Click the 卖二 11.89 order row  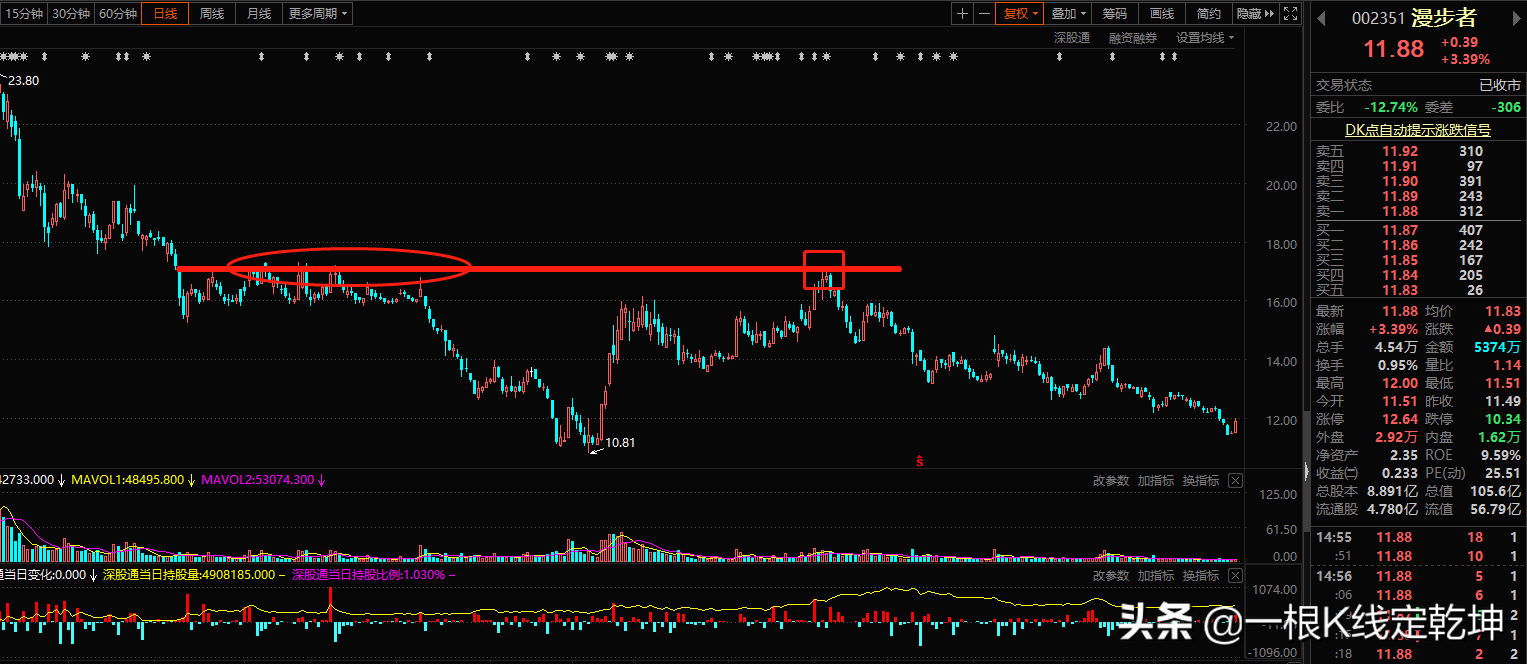point(1417,196)
